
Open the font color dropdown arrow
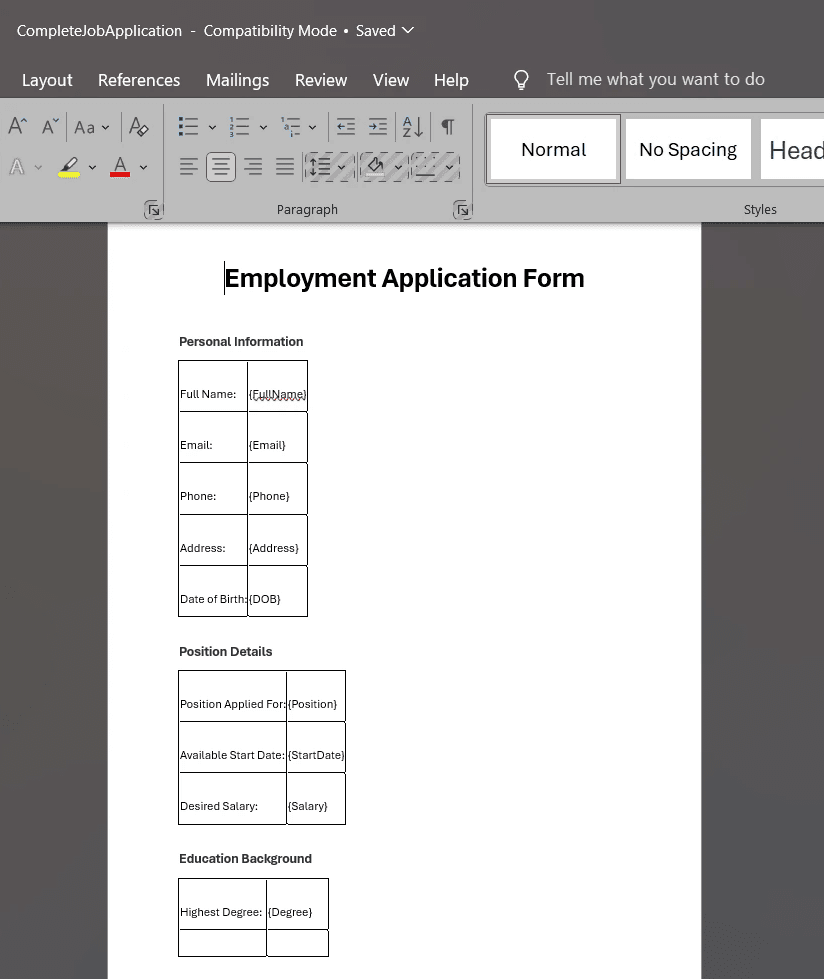tap(144, 167)
